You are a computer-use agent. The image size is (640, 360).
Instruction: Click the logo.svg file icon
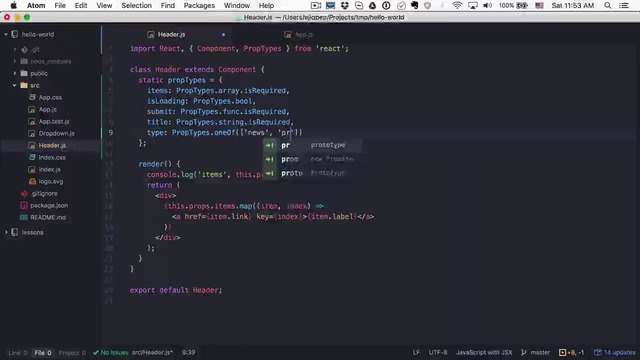tap(32, 181)
